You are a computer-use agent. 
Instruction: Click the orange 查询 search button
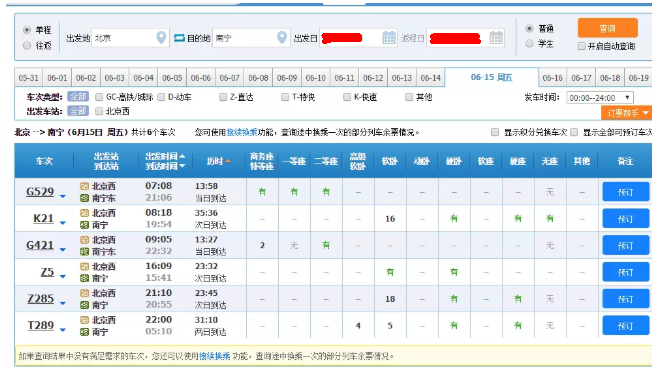point(608,28)
